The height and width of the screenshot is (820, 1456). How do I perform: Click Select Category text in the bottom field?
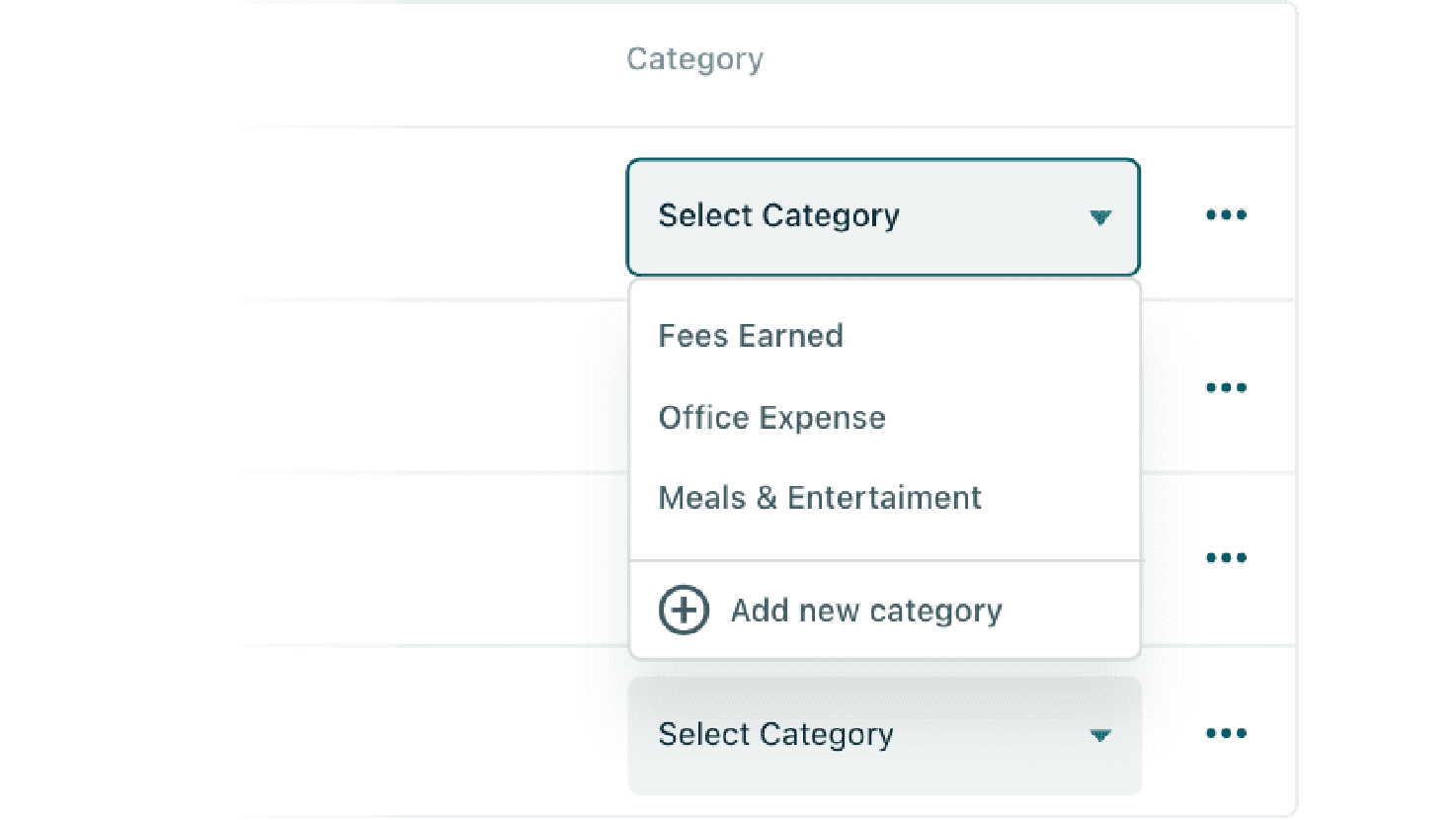tap(775, 734)
